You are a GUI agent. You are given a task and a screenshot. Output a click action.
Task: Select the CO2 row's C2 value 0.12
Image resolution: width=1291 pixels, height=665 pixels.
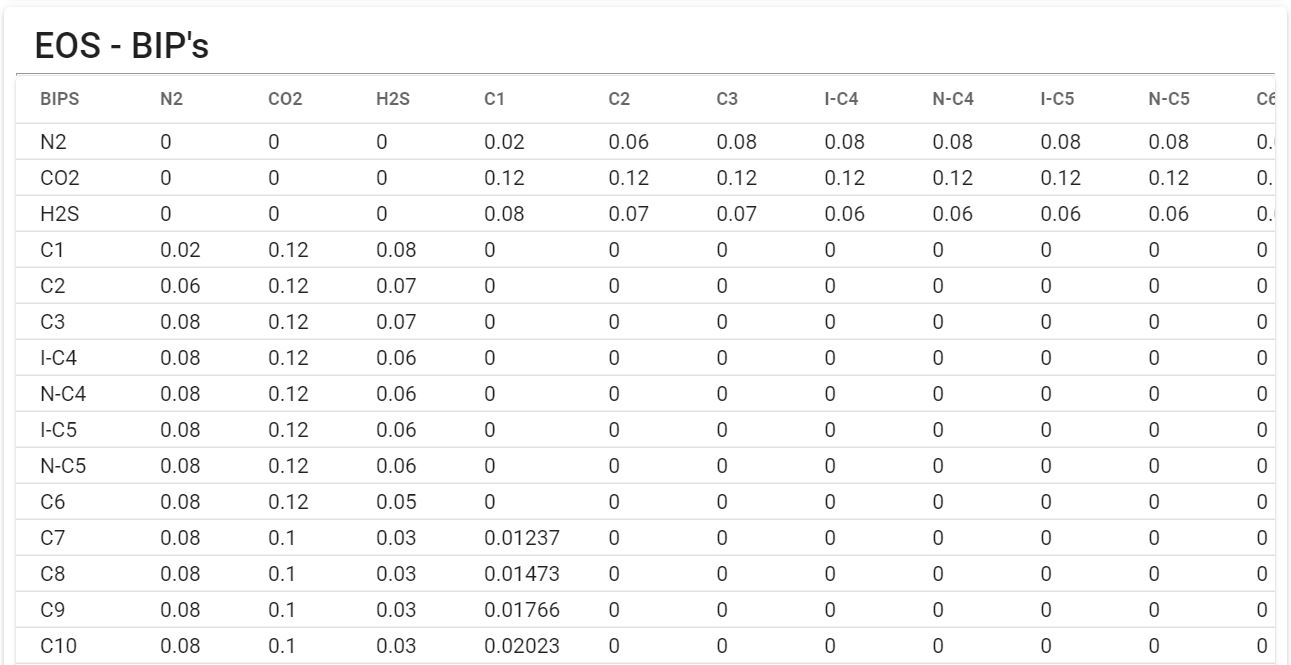(x=628, y=178)
